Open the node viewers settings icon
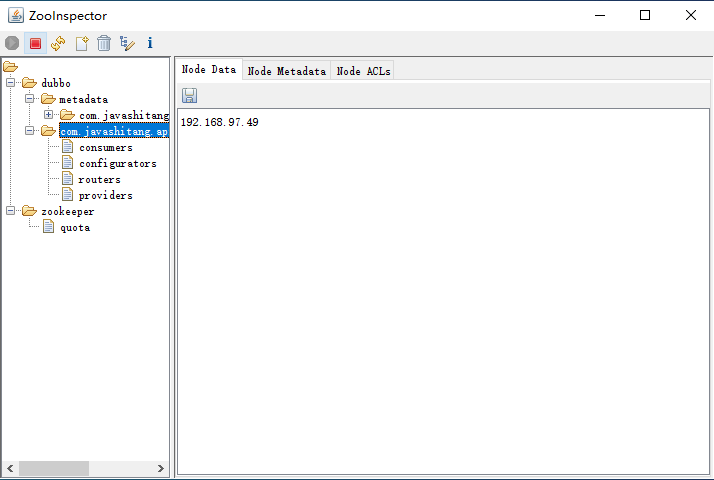The width and height of the screenshot is (714, 480). pos(127,43)
